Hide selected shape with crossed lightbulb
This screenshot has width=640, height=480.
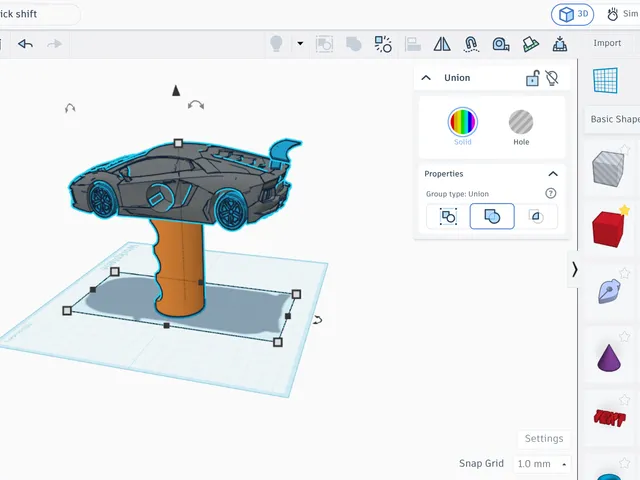pos(552,78)
